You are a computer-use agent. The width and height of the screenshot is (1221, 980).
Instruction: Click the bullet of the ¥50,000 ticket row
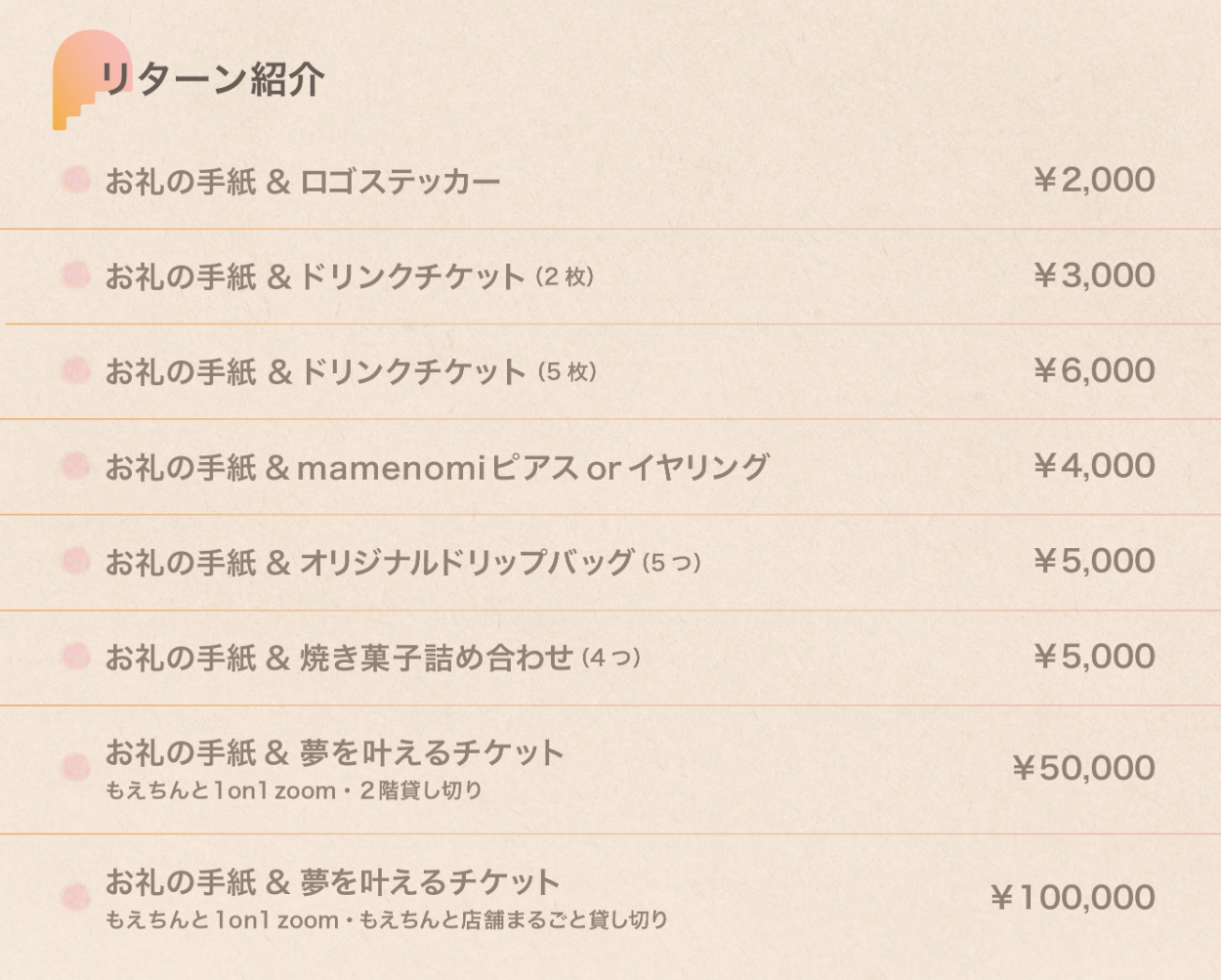(x=75, y=768)
